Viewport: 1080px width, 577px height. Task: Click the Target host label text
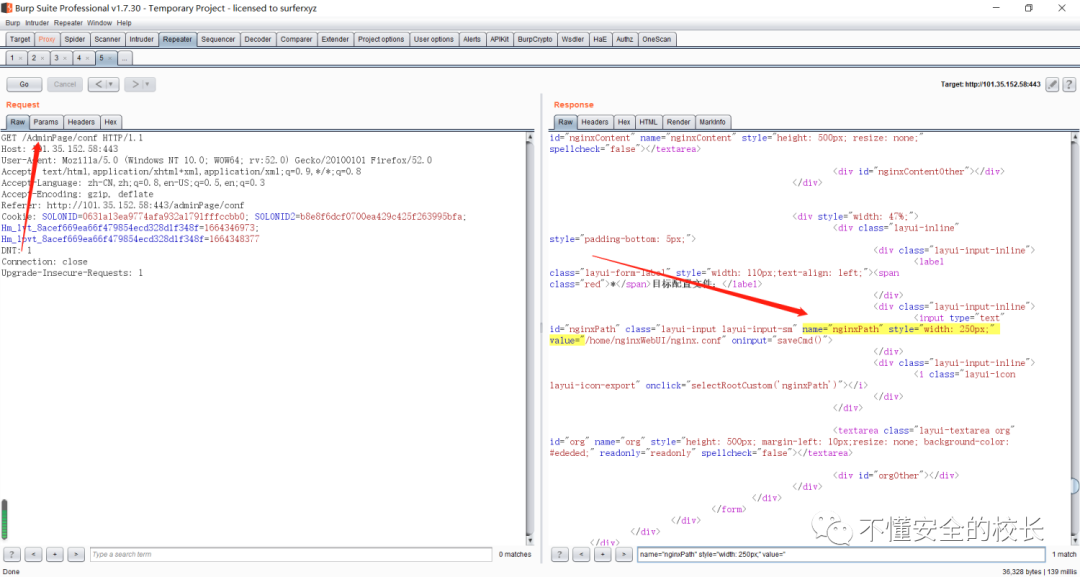click(990, 84)
